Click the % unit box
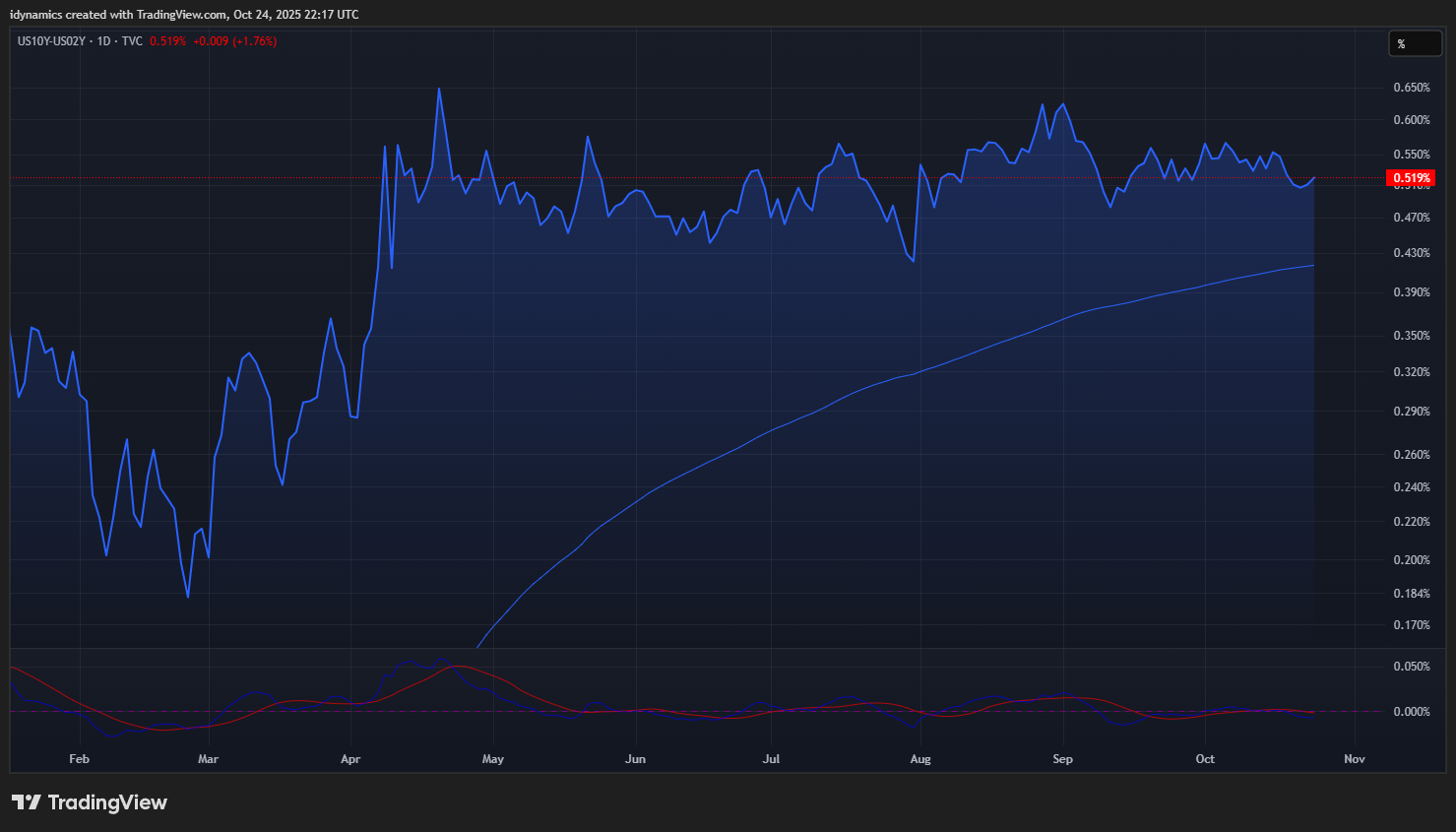 point(1414,43)
